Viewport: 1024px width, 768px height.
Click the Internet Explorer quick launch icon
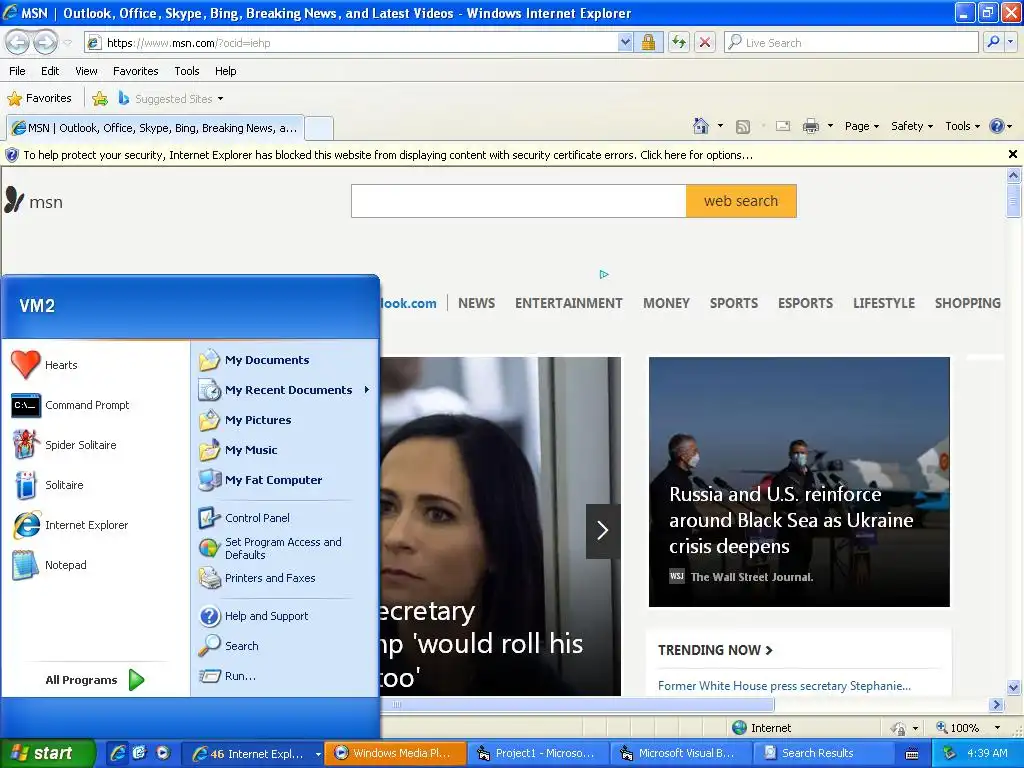118,753
